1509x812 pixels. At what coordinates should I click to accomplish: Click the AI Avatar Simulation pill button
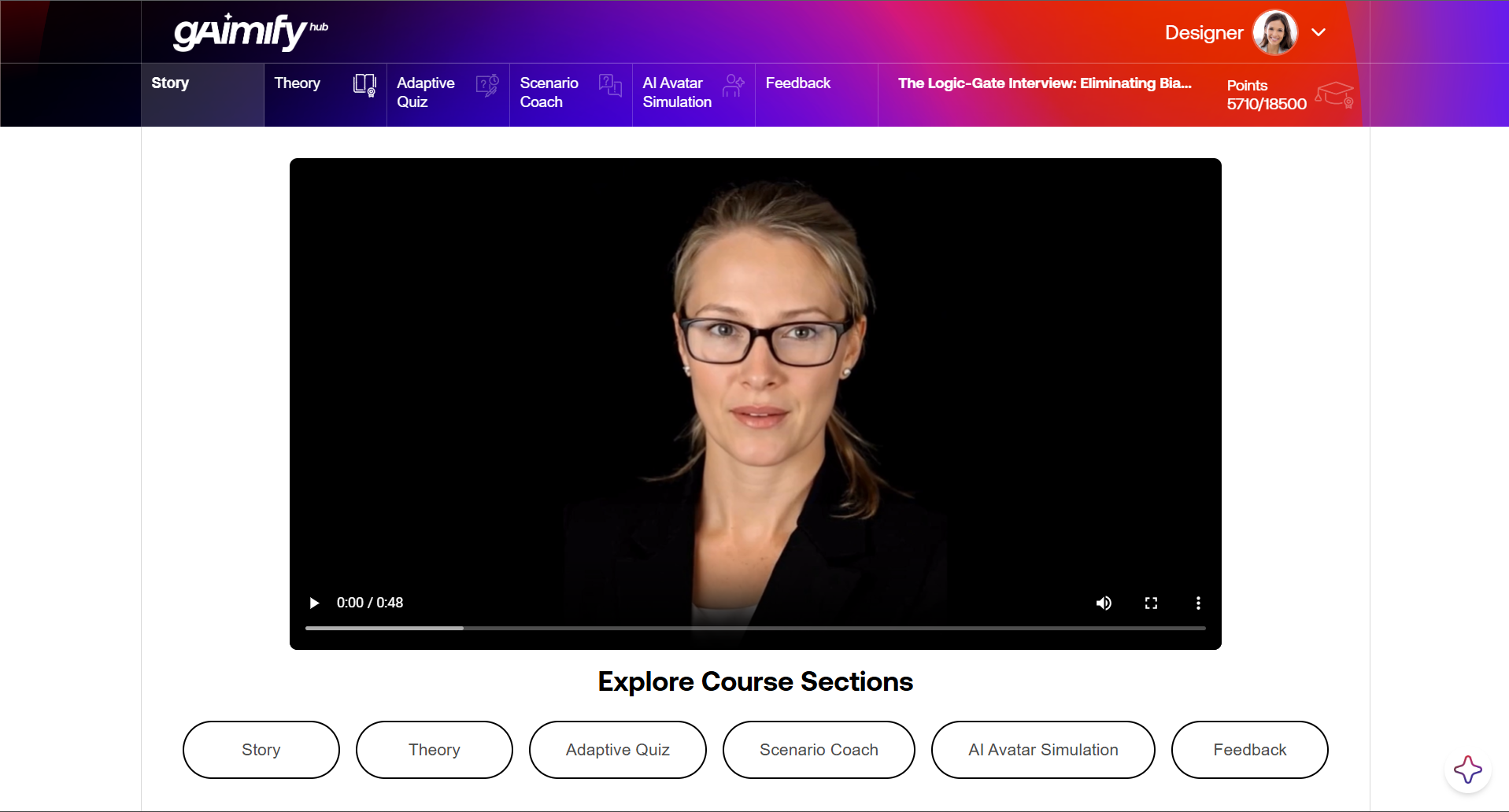(x=1043, y=750)
